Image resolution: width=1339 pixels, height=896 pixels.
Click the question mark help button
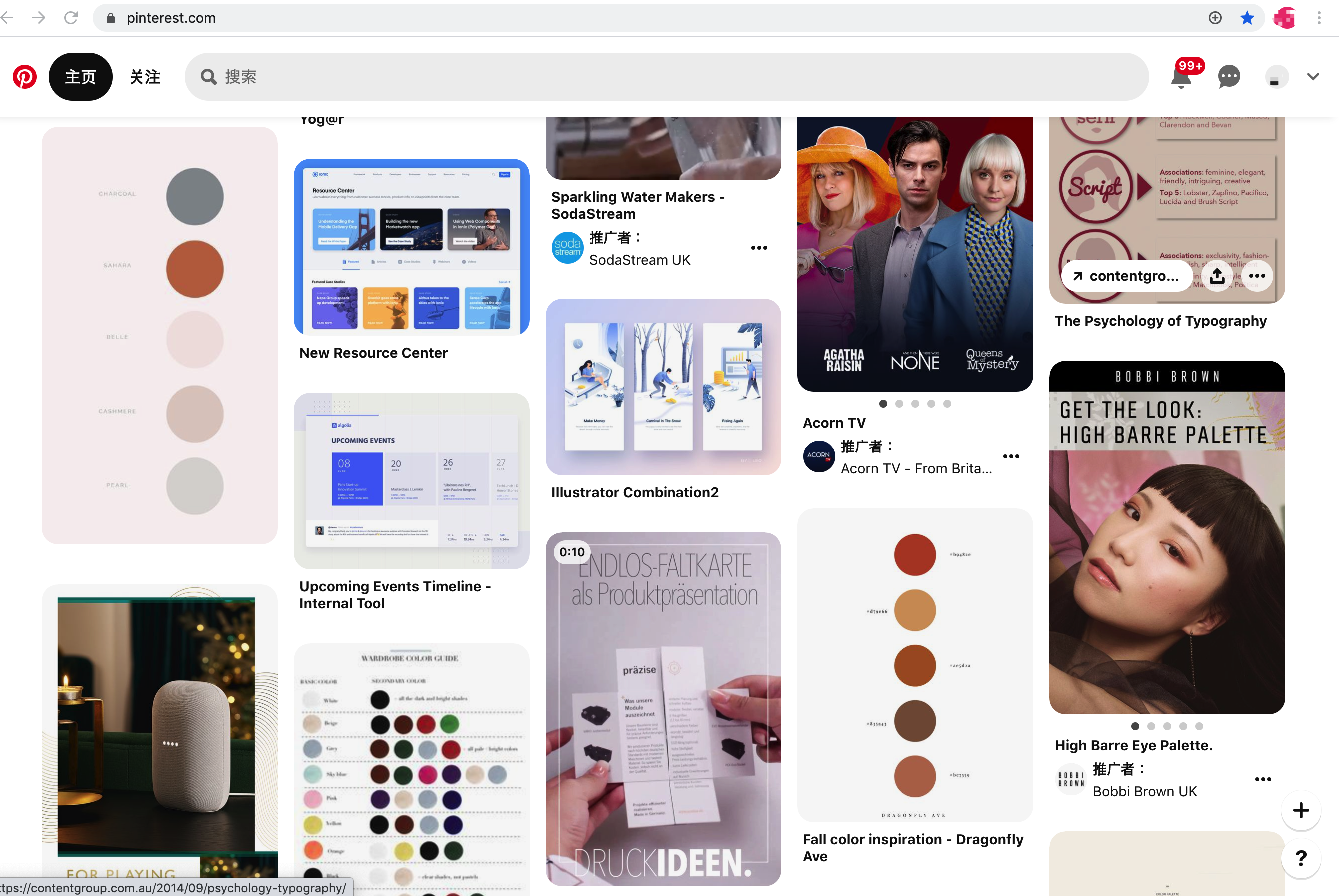(x=1301, y=858)
